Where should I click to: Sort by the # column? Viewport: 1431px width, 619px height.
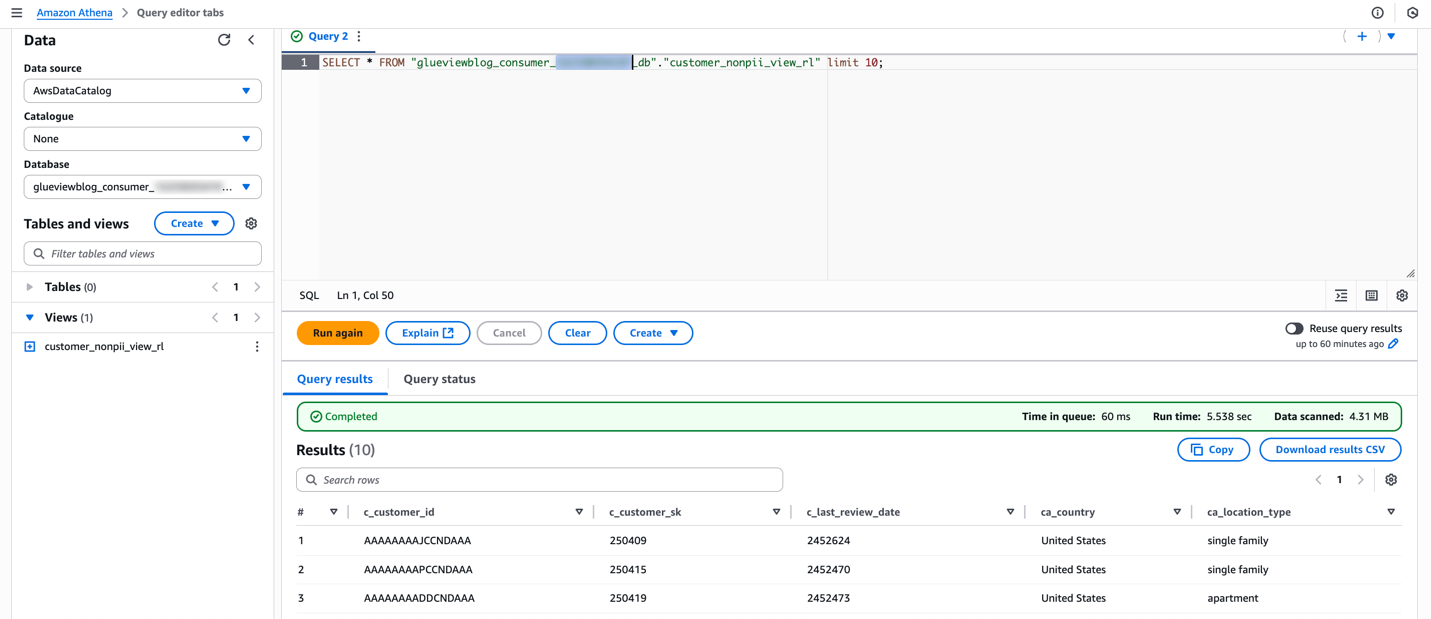coord(334,512)
